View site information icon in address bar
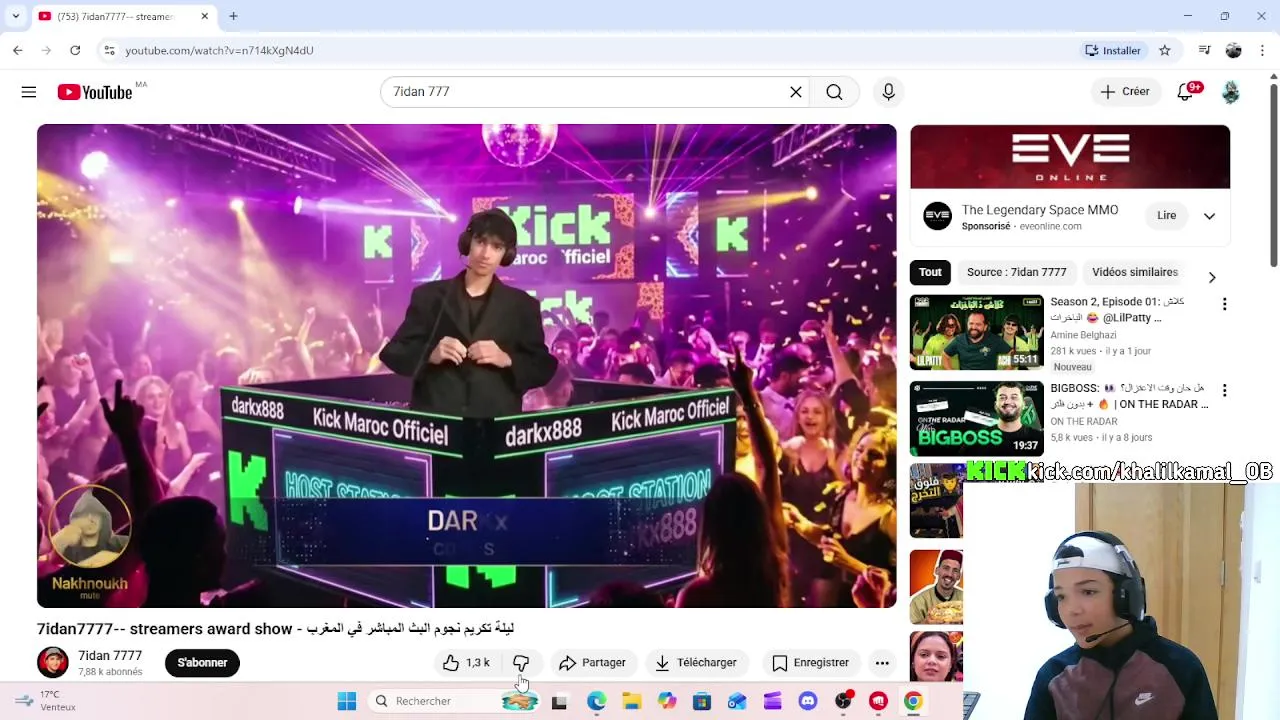Screen dimensions: 1280x720 point(109,50)
